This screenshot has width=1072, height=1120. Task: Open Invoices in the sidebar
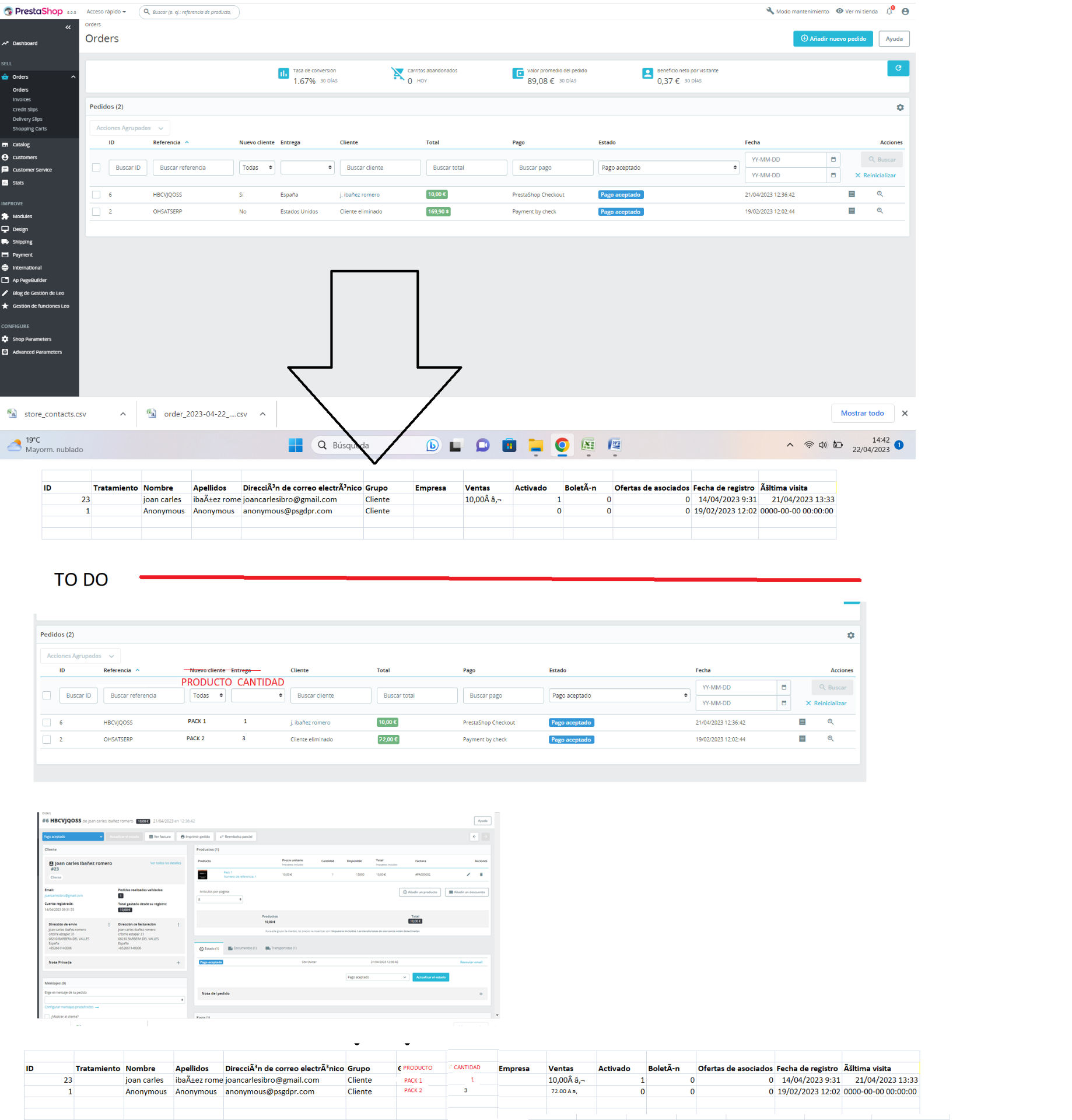22,99
